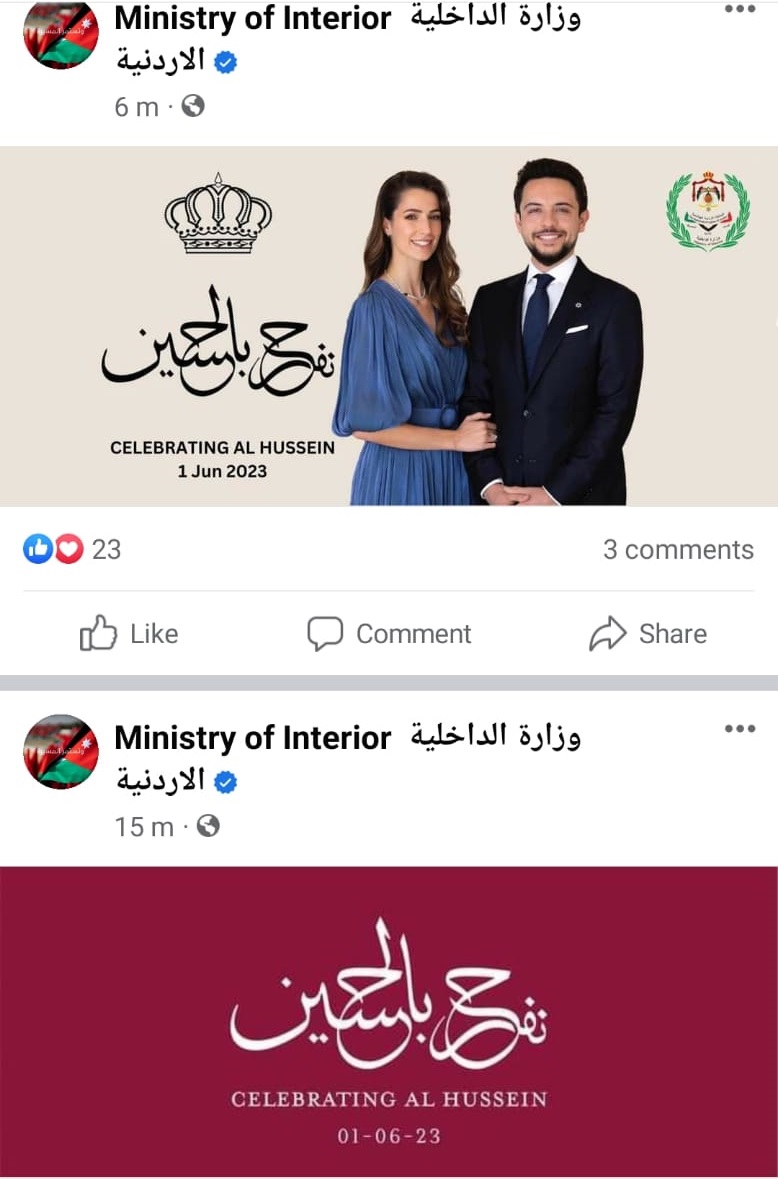The width and height of the screenshot is (778, 1179).
Task: Tap the red heart reaction icon
Action: [x=68, y=549]
